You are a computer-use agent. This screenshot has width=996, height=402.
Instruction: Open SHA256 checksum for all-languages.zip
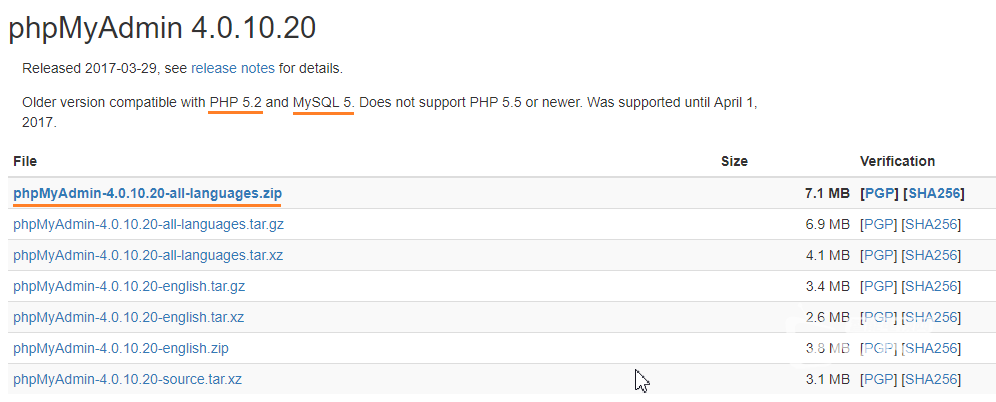932,193
